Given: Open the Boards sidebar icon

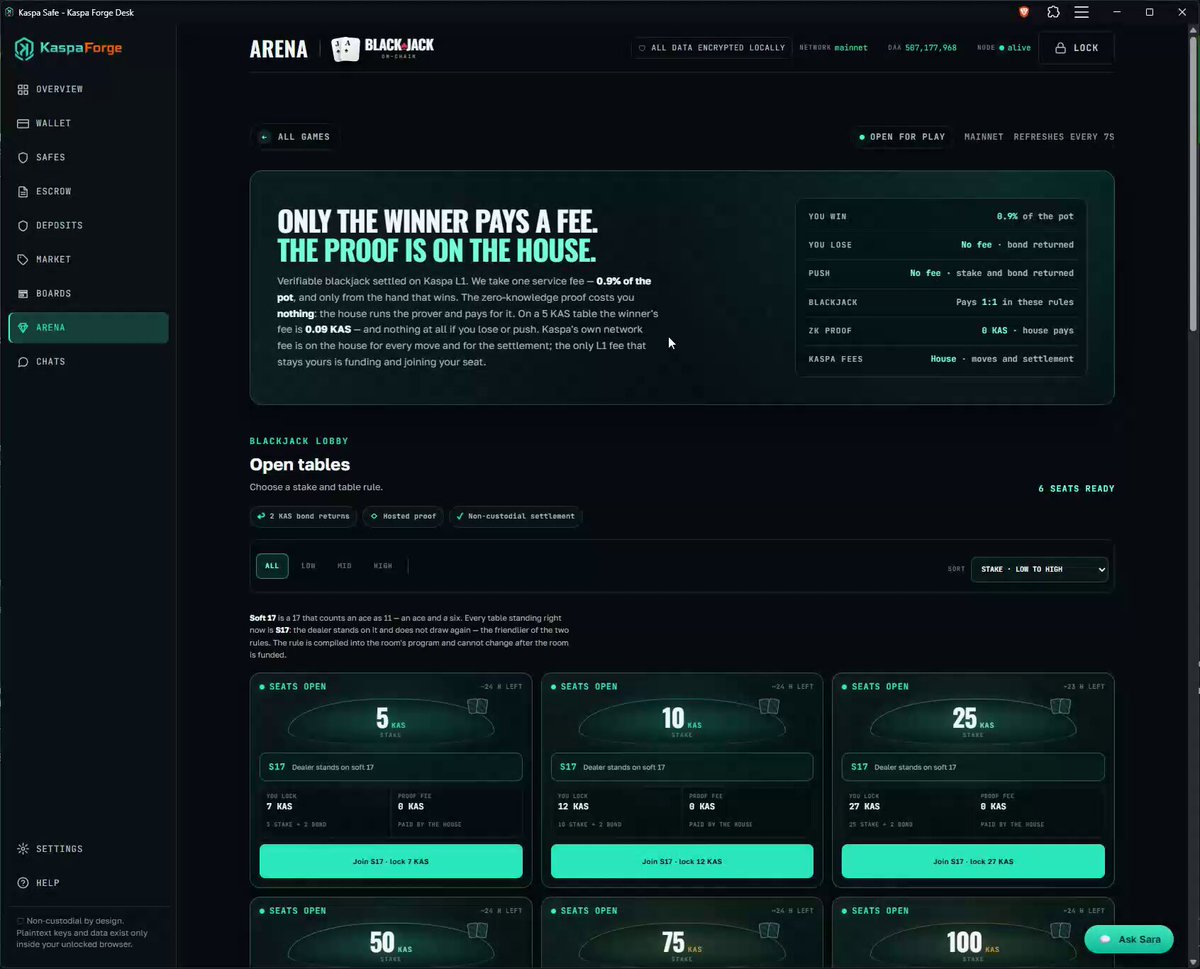Looking at the screenshot, I should tap(23, 293).
